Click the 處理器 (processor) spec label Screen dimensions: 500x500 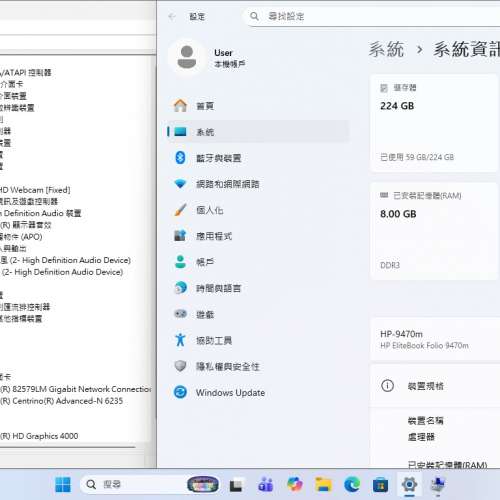[x=421, y=437]
